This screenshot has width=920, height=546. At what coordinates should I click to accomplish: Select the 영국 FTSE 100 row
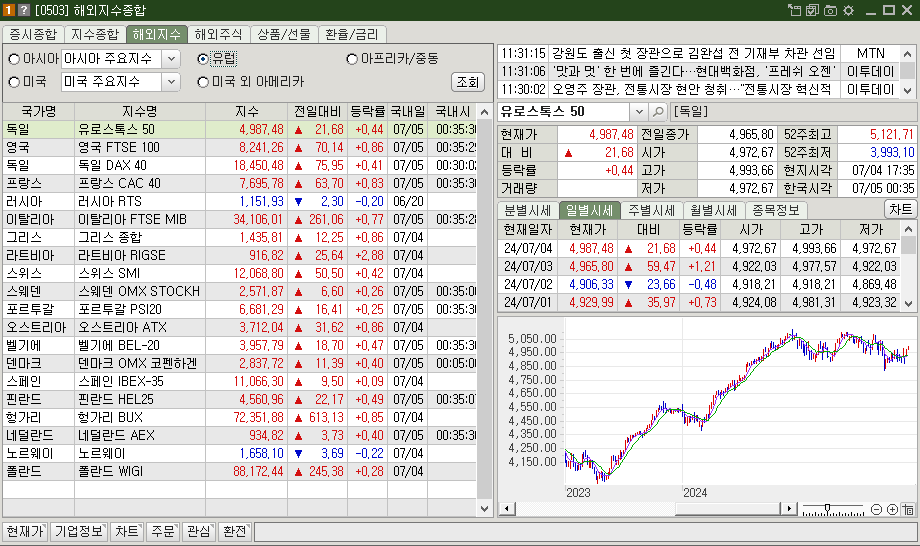pos(239,147)
